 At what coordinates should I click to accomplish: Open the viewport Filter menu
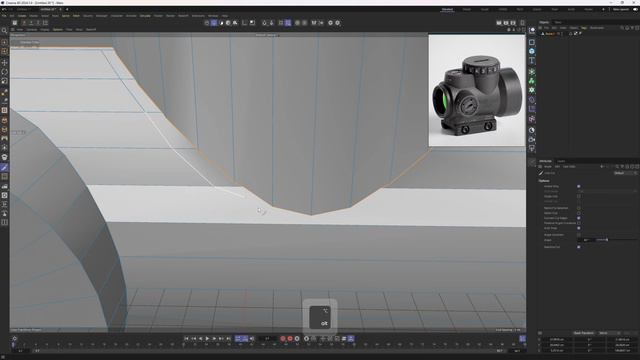[69, 29]
